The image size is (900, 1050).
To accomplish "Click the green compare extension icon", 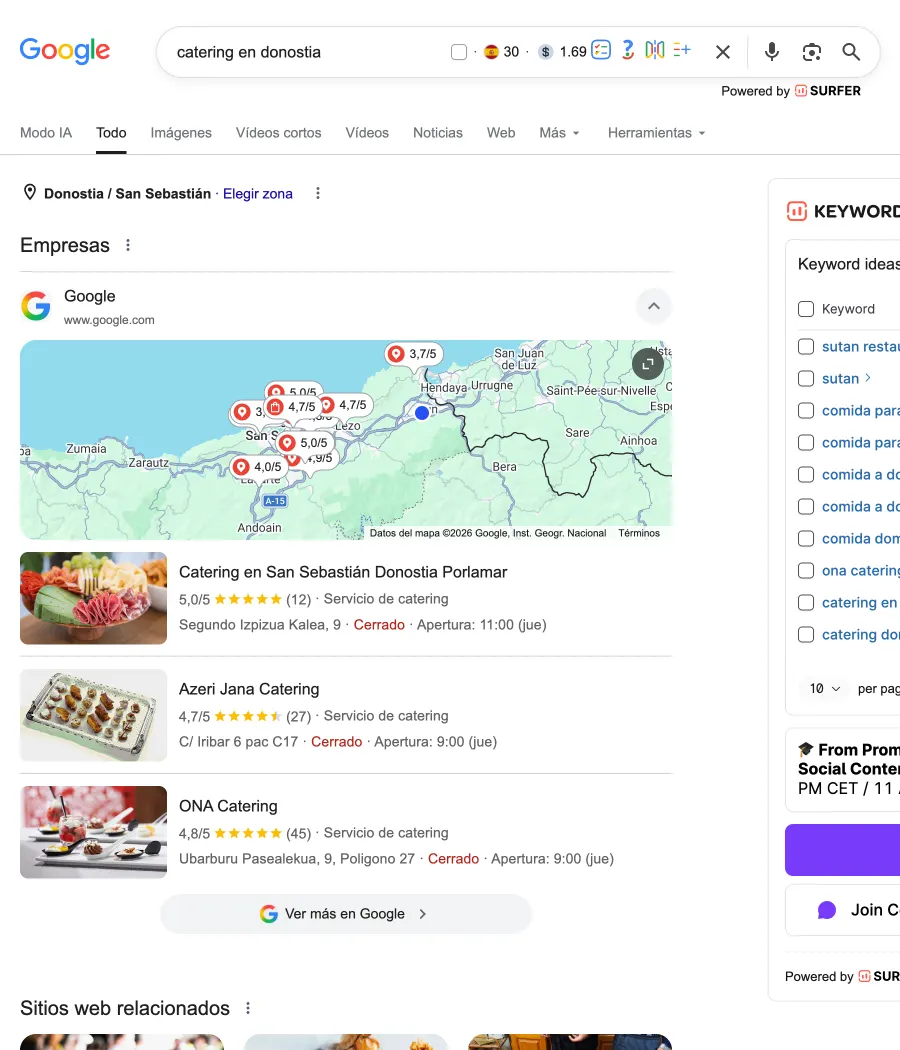I will pyautogui.click(x=654, y=50).
